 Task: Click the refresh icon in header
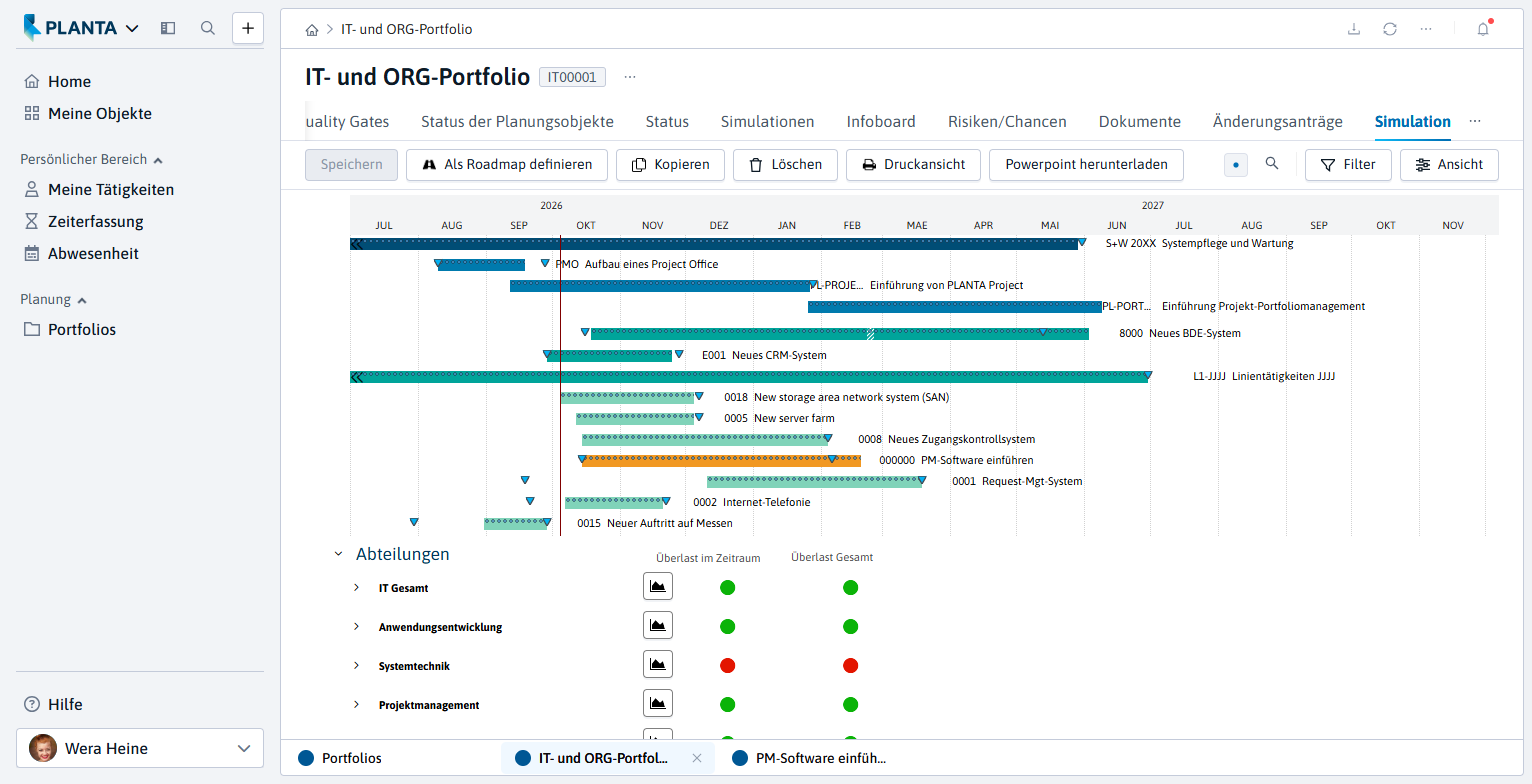click(1390, 29)
